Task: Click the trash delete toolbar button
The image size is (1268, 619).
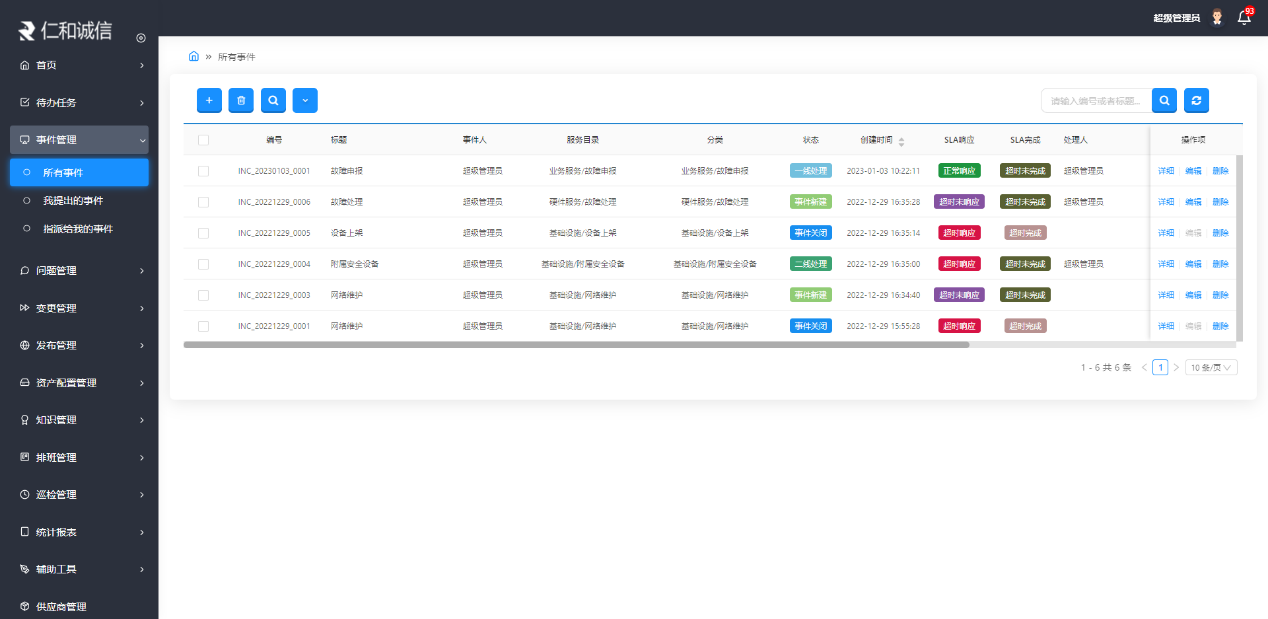Action: pos(241,100)
